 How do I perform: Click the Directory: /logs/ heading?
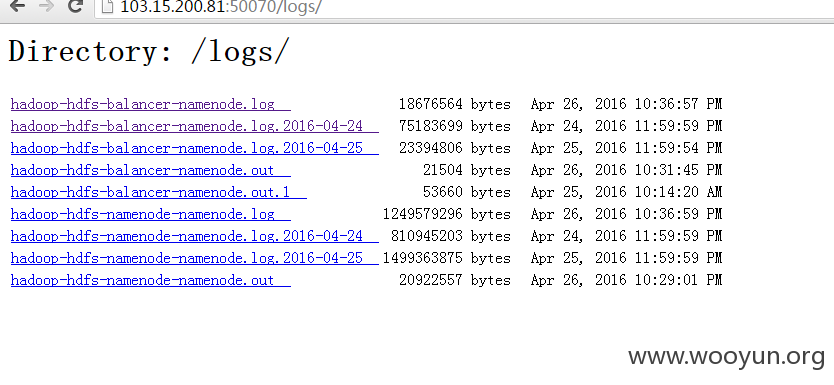click(148, 52)
